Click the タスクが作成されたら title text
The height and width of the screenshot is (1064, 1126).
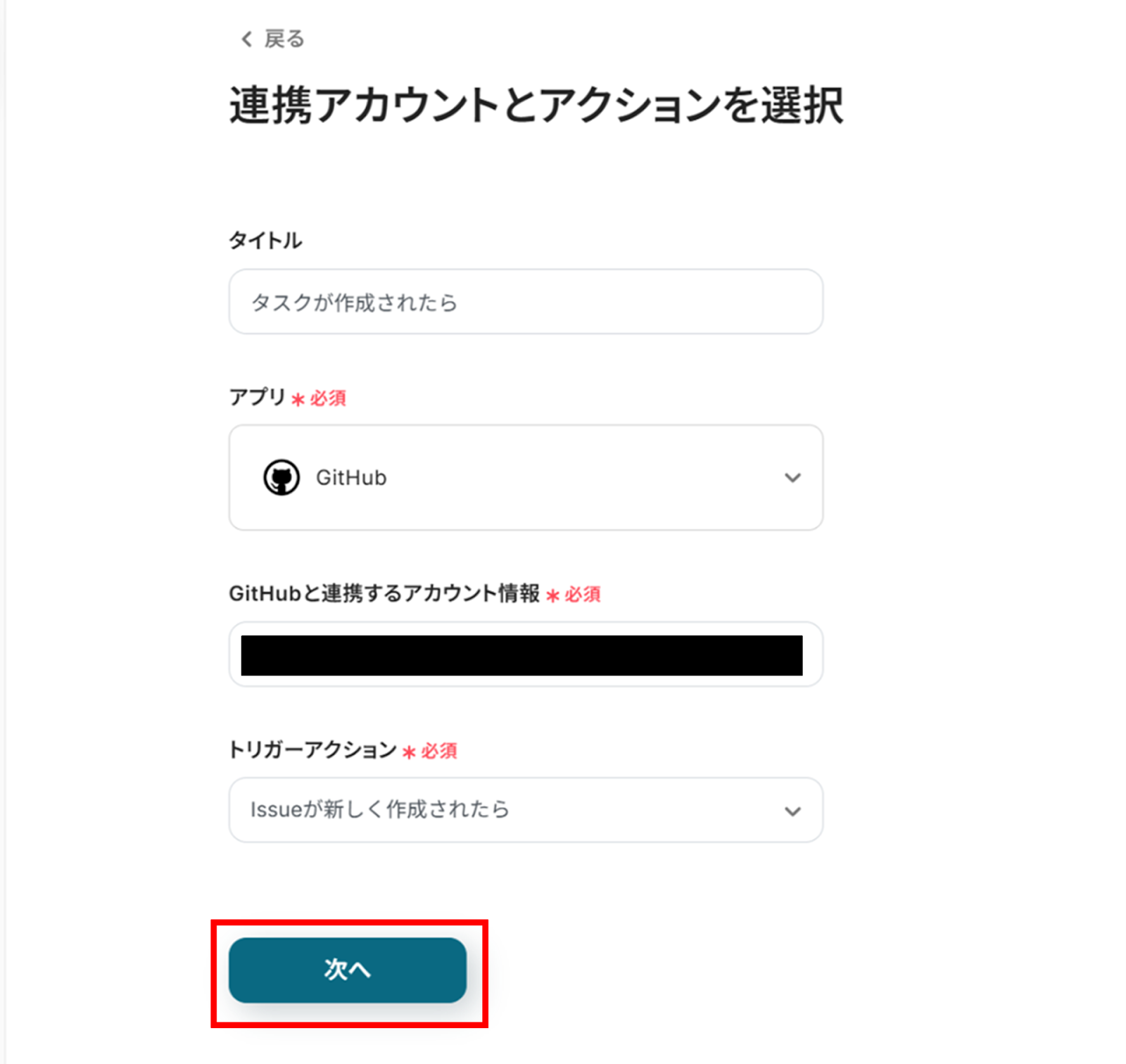(x=354, y=303)
